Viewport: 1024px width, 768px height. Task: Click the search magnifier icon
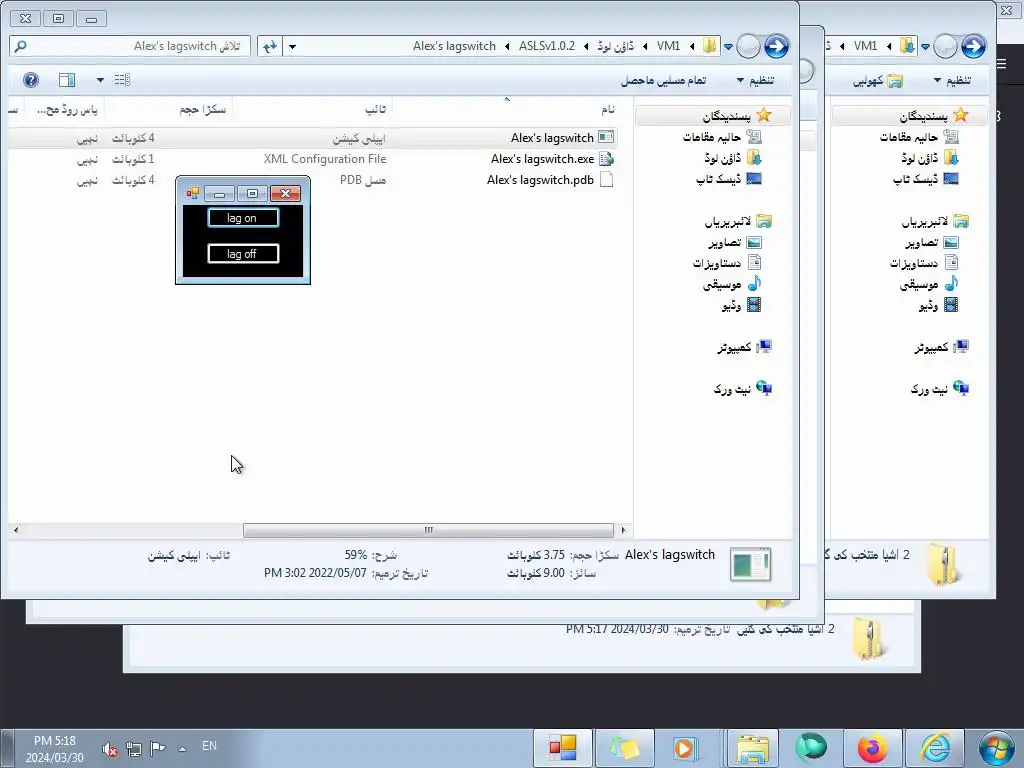[x=20, y=46]
